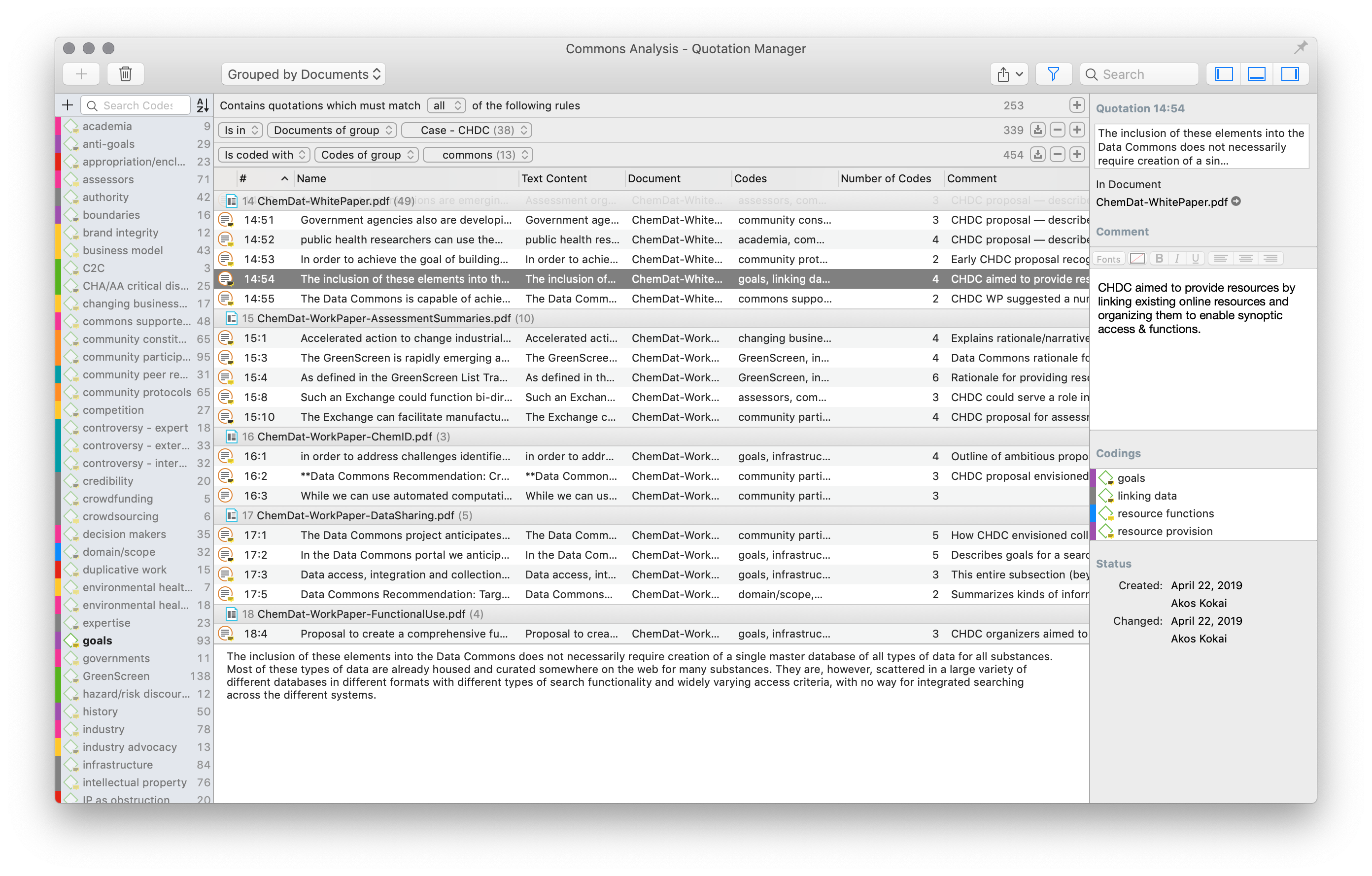Screen dimensions: 1372x876
Task: Open the 'Is coded with' dropdown
Action: click(264, 154)
